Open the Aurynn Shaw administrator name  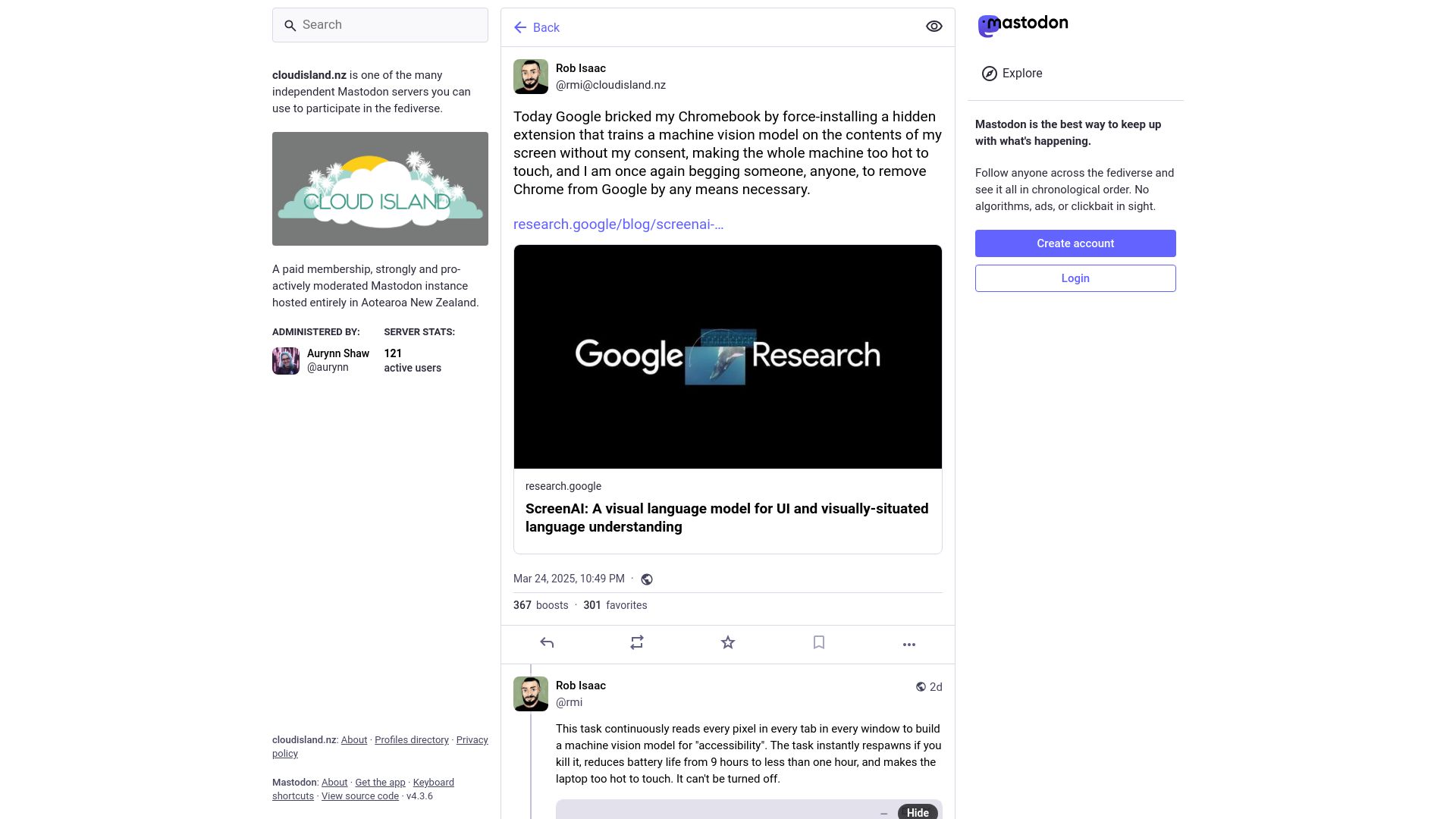tap(338, 353)
